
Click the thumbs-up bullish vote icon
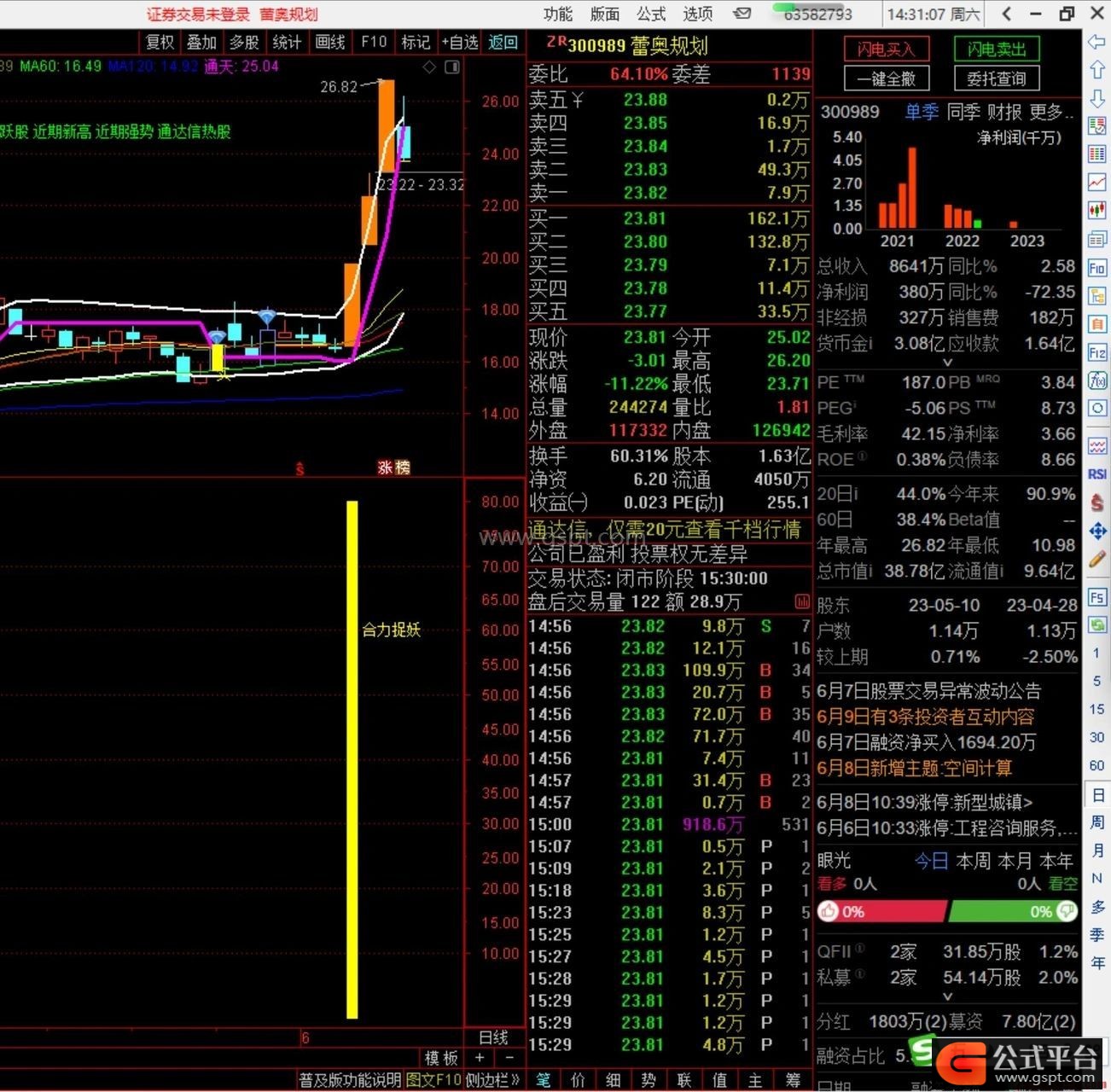(x=828, y=911)
